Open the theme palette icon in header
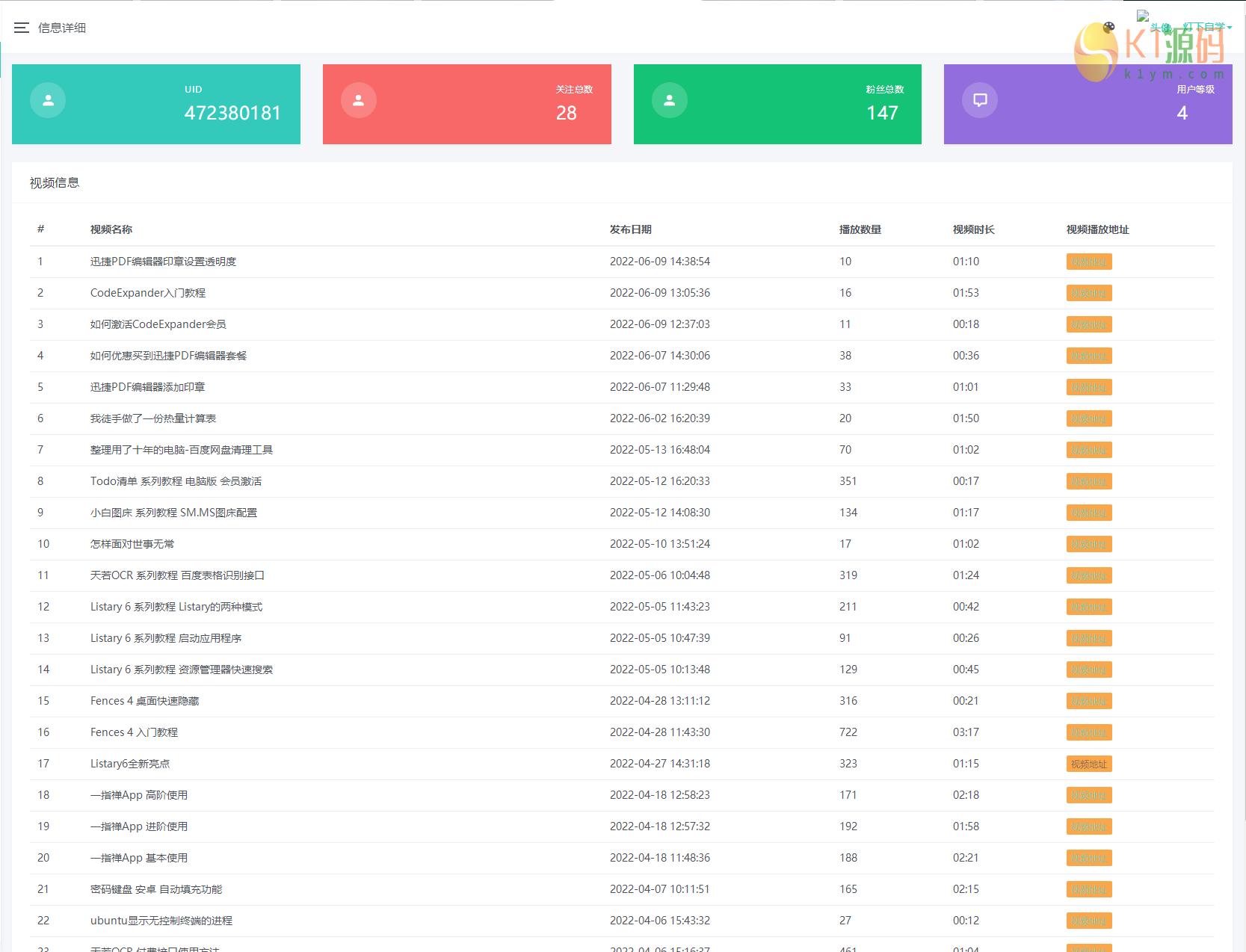The width and height of the screenshot is (1246, 952). [1109, 27]
